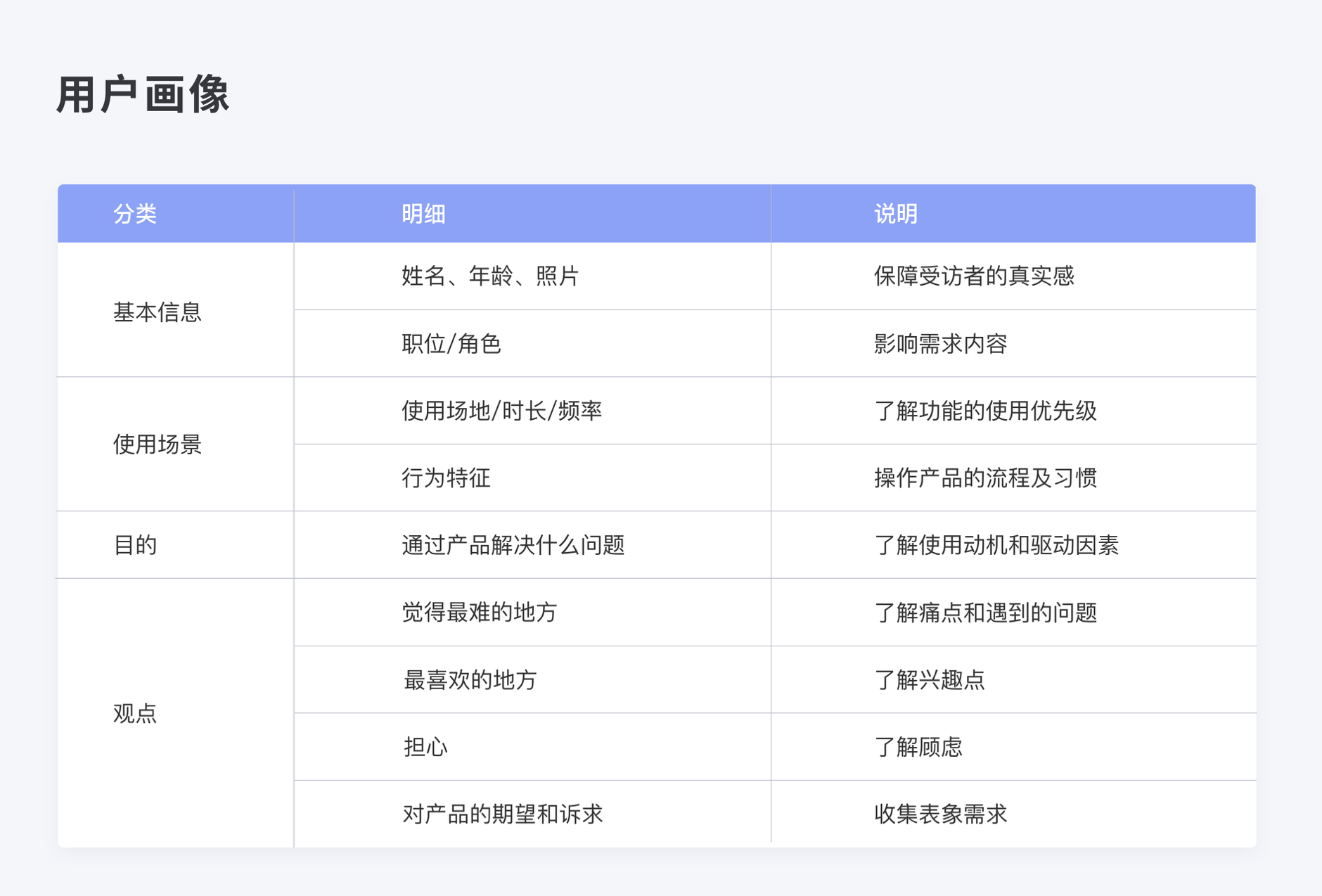Select the 分类 column header

click(x=135, y=214)
